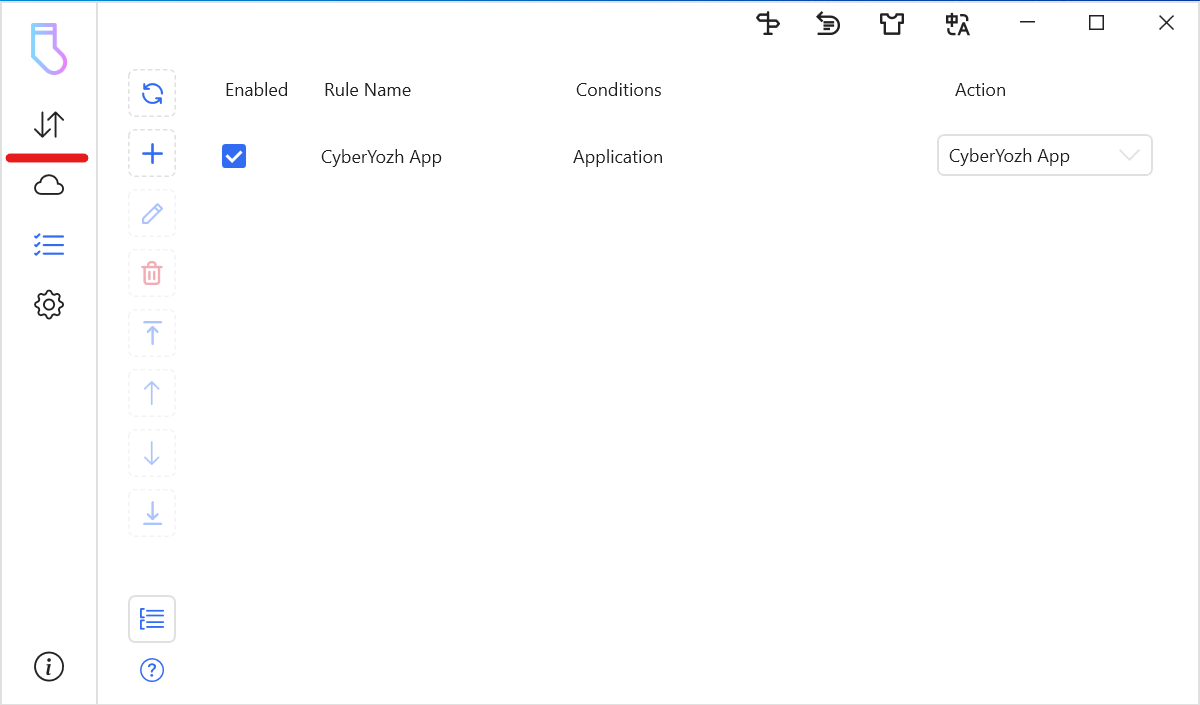Add a new rule with plus icon

152,154
